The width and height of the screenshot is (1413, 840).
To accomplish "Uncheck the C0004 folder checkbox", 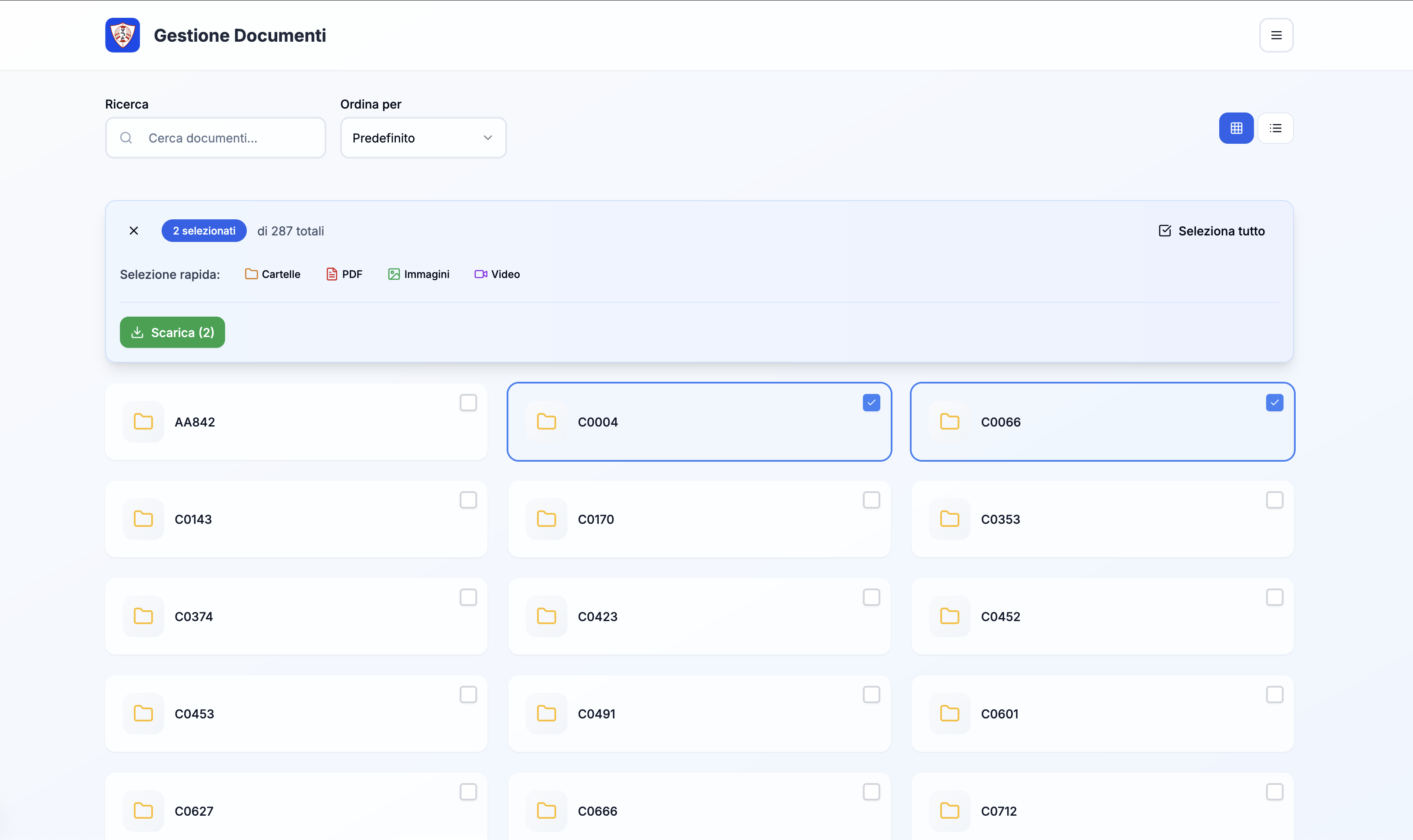I will (871, 403).
